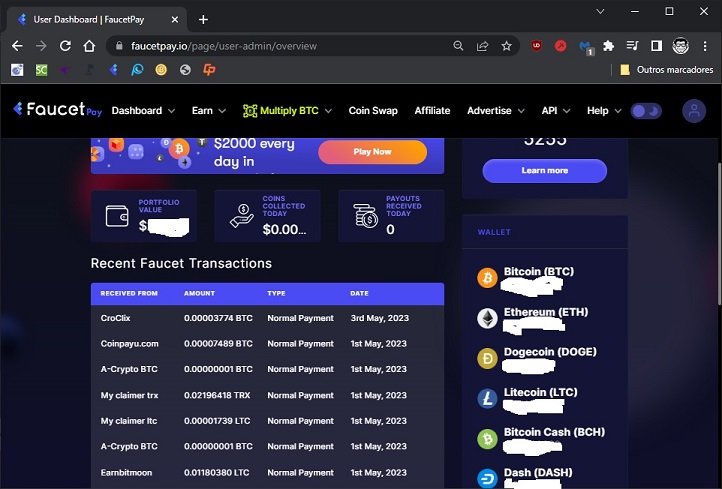Click the Play Now banner button
Screen dimensions: 722x489
pyautogui.click(x=372, y=151)
